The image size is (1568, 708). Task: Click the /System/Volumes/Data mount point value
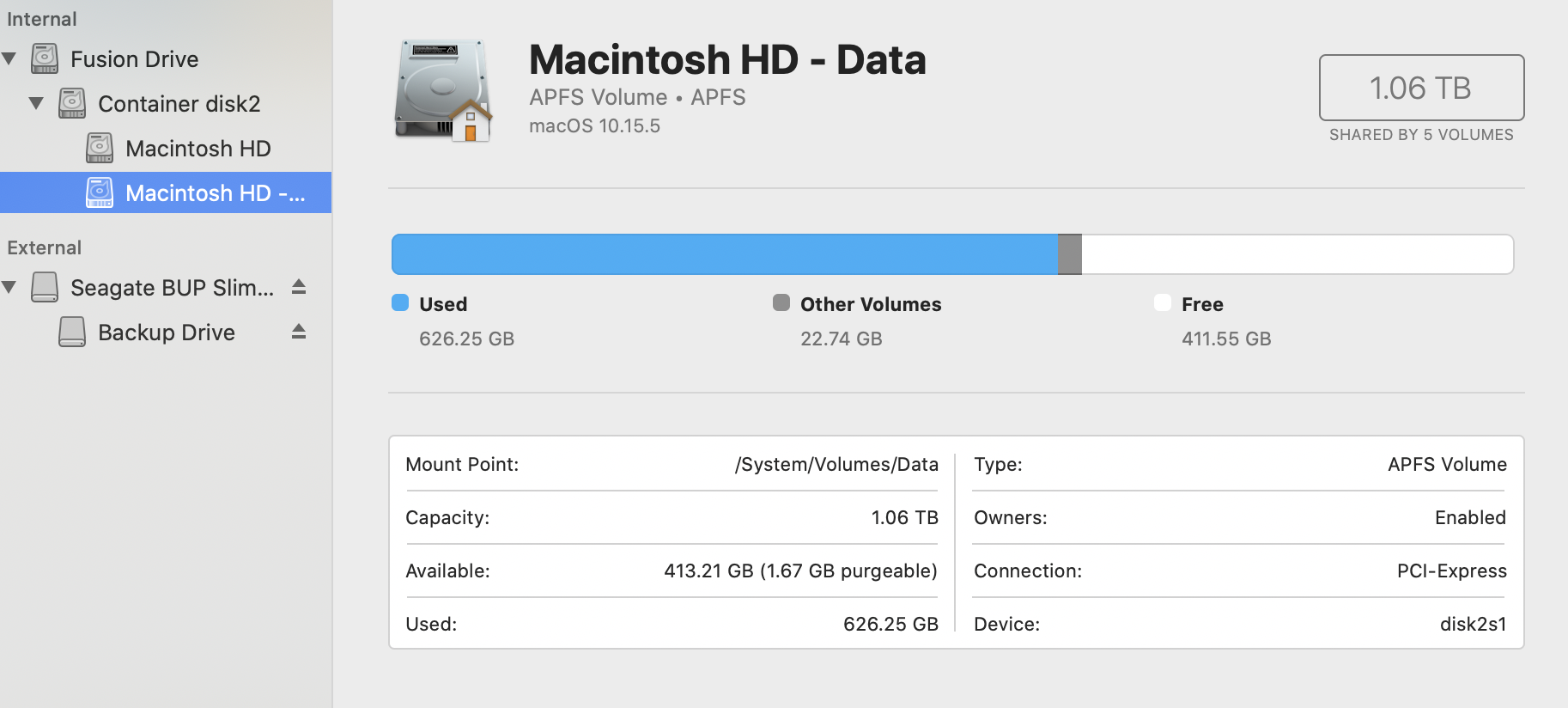tap(836, 465)
